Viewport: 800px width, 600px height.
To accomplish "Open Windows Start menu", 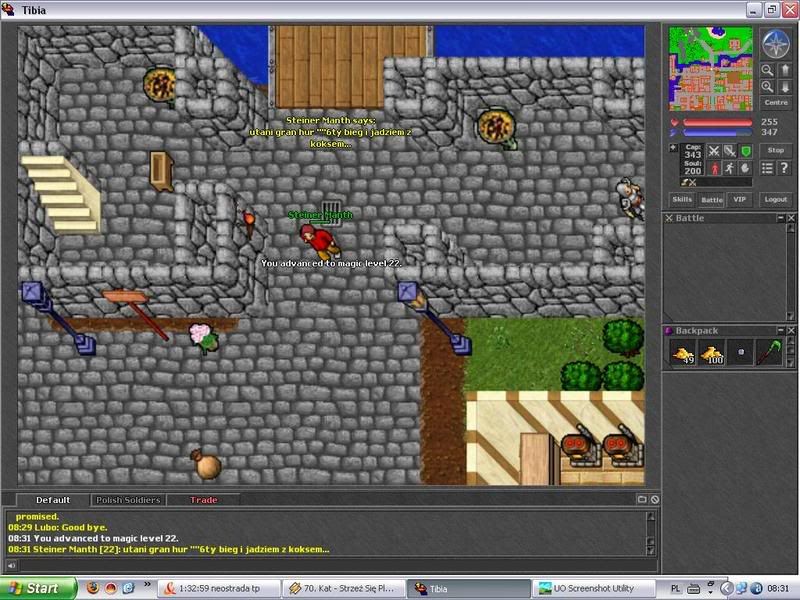I will [x=37, y=588].
